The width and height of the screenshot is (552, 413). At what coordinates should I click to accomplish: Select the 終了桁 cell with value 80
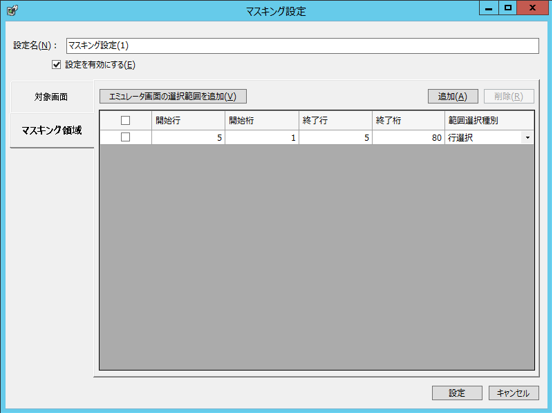[x=408, y=138]
